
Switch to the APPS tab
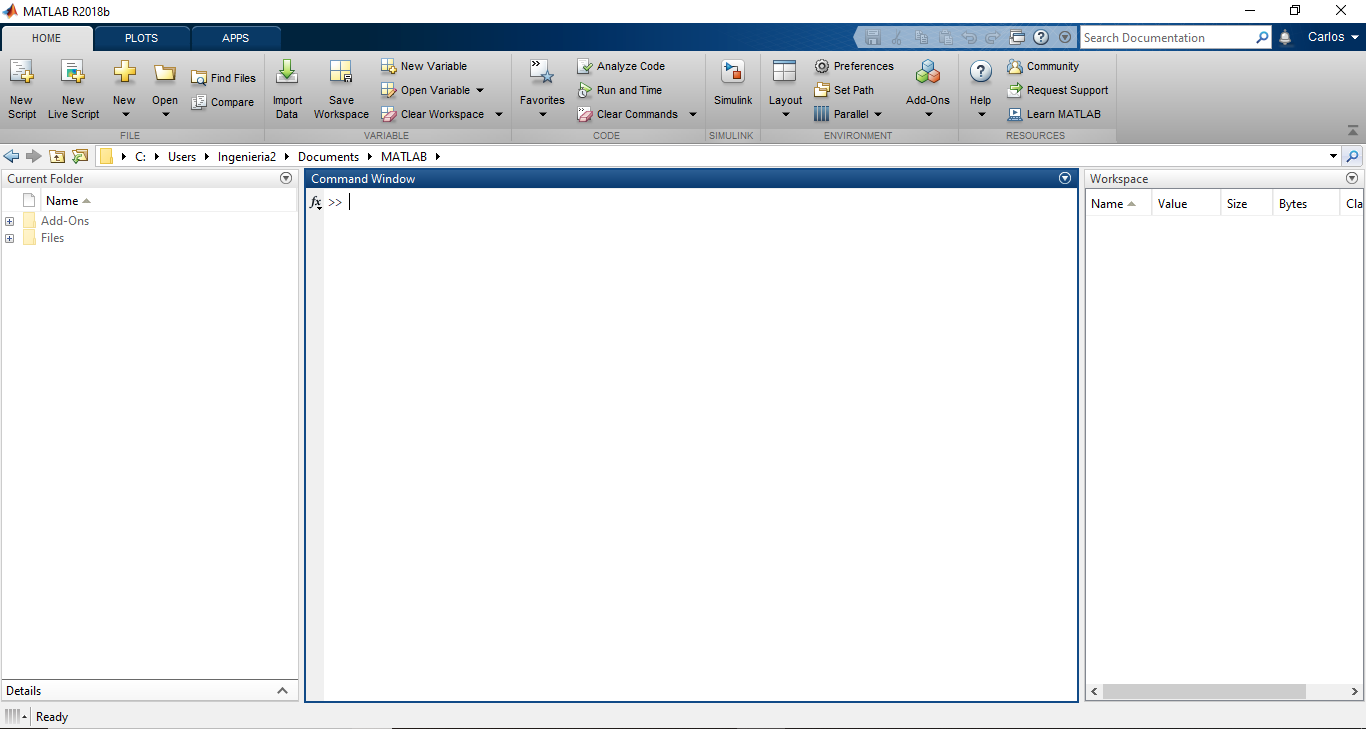click(236, 38)
